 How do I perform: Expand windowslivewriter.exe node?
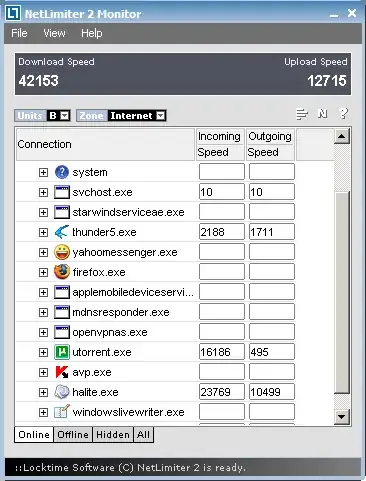(x=43, y=412)
